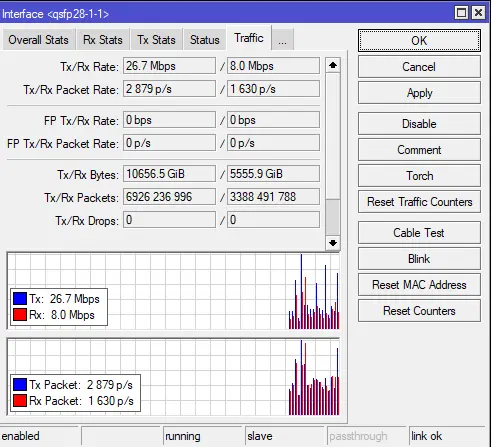Viewport: 492px width, 447px height.
Task: Click the vertical scrollbar thumb
Action: (332, 217)
